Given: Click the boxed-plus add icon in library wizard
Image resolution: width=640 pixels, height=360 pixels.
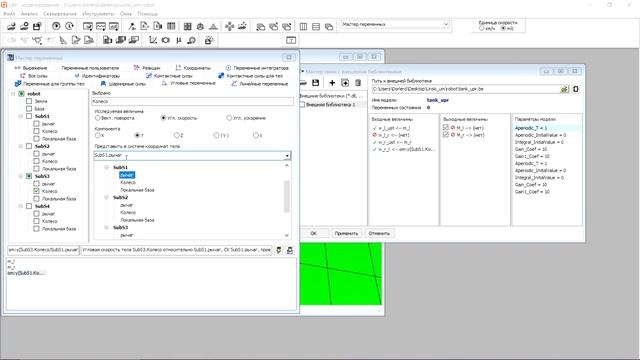Looking at the screenshot, I should click(345, 83).
